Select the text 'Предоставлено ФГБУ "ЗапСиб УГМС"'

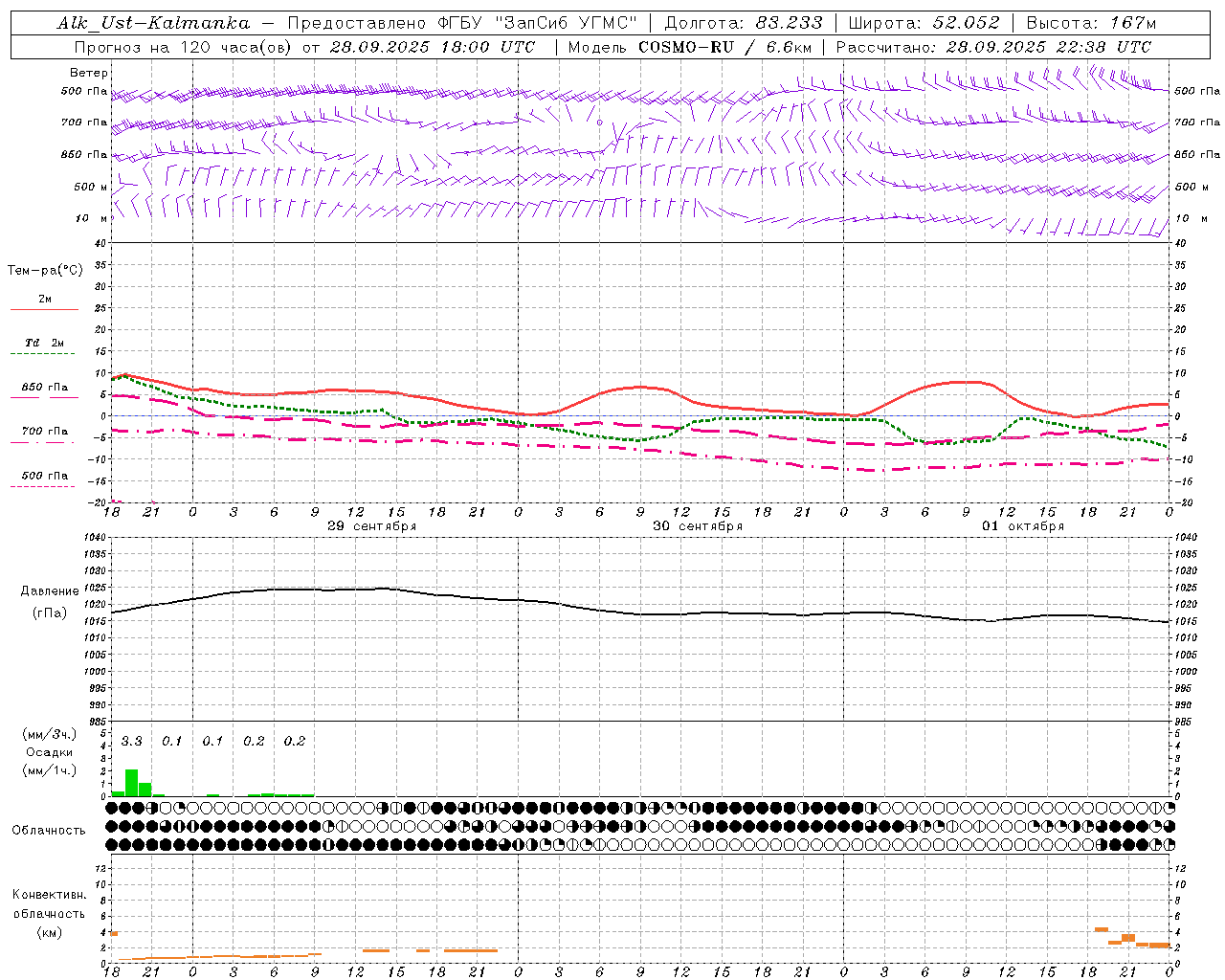click(x=462, y=23)
